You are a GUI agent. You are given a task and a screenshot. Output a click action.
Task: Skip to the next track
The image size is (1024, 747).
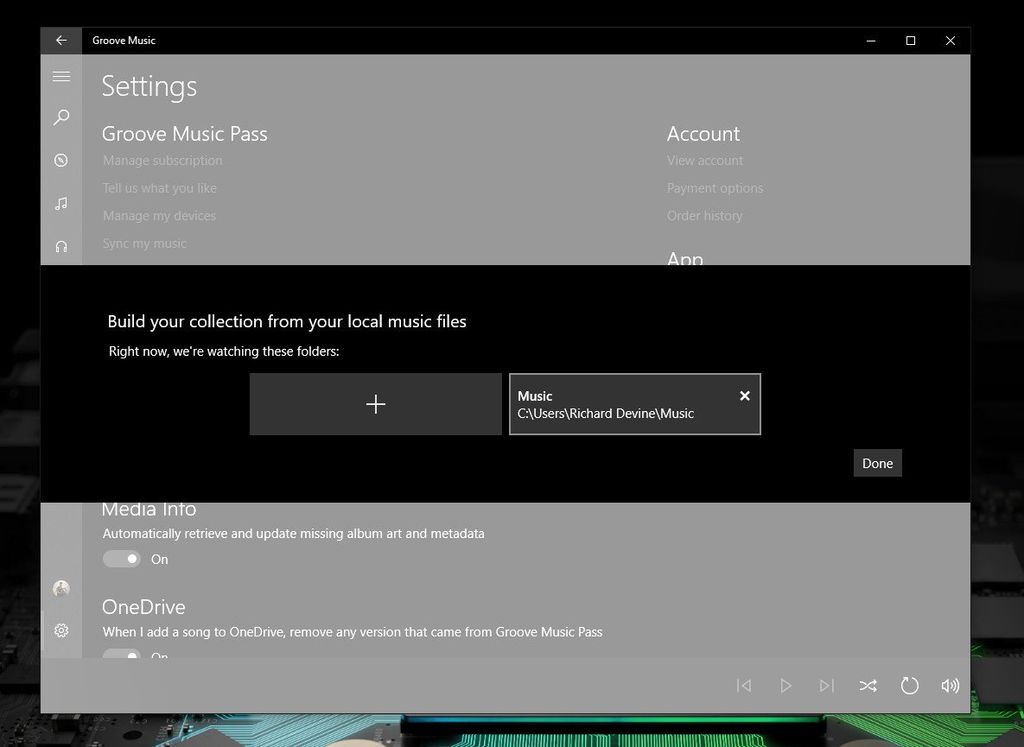[827, 686]
